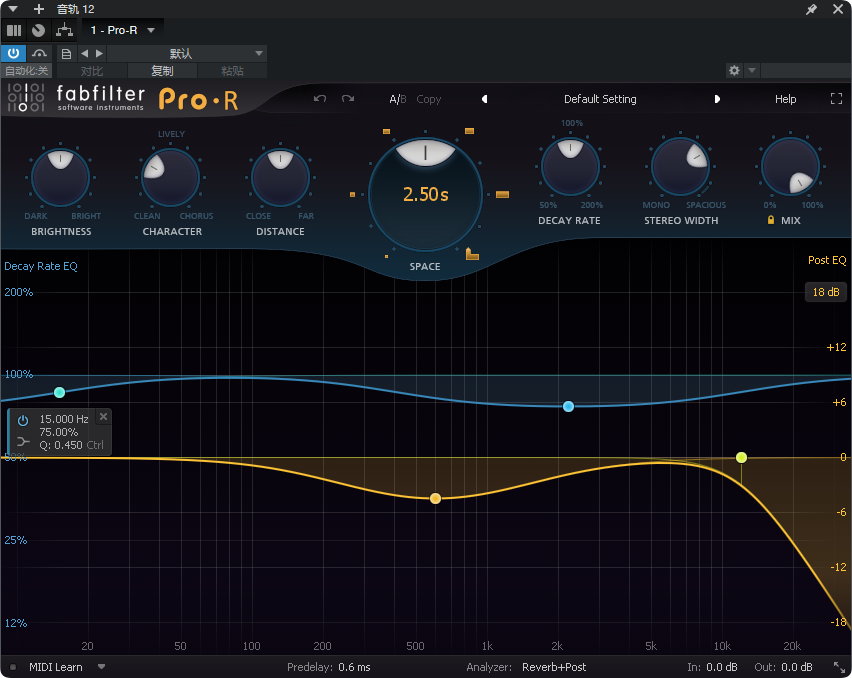Viewport: 852px width, 678px height.
Task: Click the 75.00% band gain value
Action: point(59,432)
